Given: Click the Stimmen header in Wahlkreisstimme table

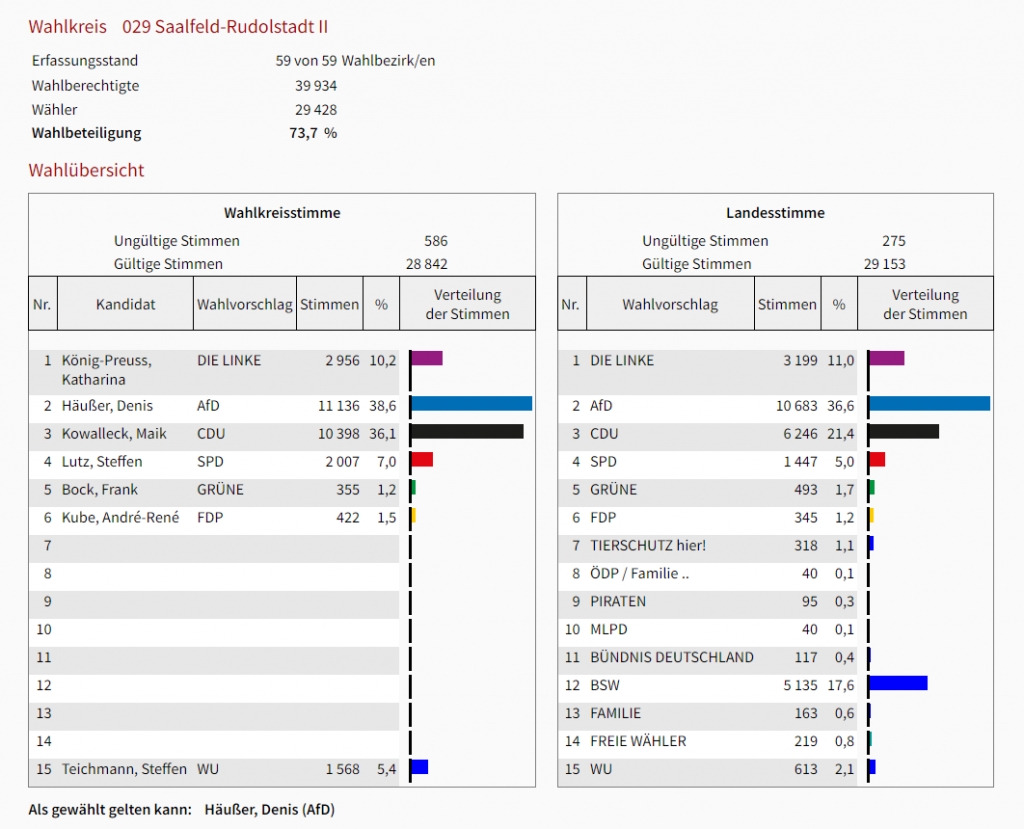Looking at the screenshot, I should coord(330,304).
